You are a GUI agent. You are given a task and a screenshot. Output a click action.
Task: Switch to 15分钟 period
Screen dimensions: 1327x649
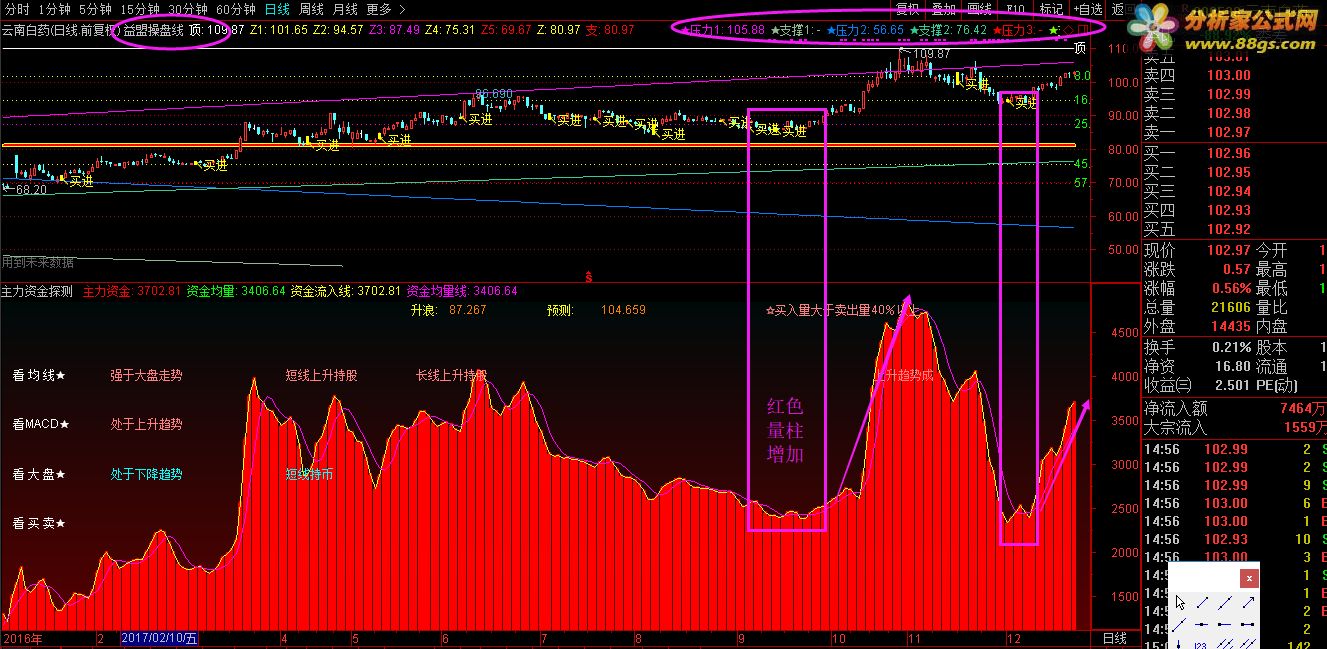coord(140,9)
